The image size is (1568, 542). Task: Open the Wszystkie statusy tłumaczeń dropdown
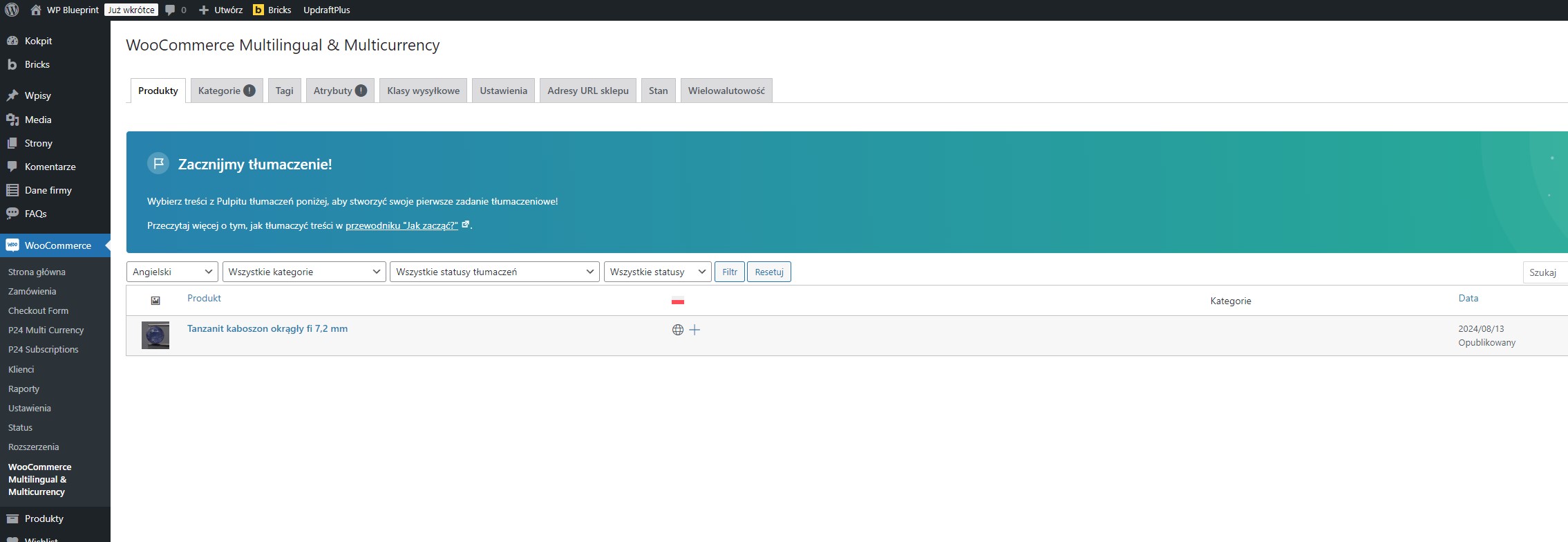(x=495, y=272)
